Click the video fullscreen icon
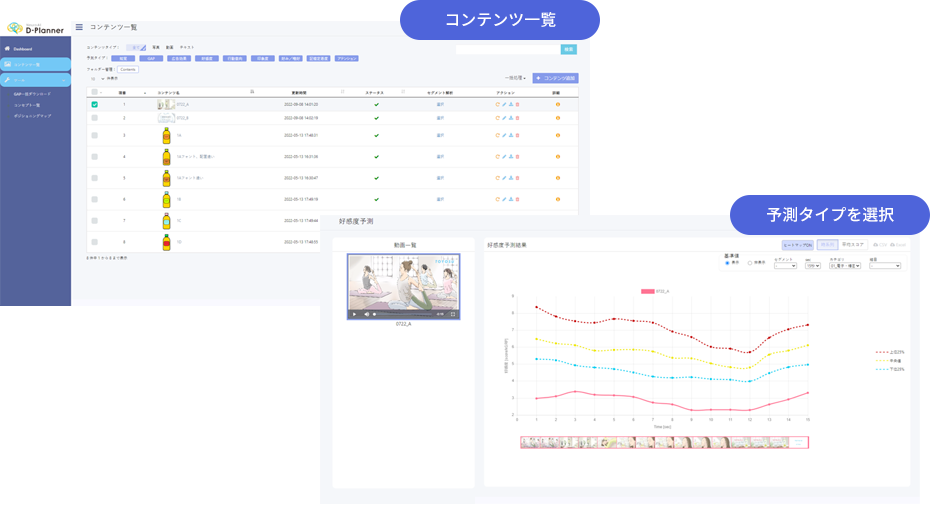Viewport: 930px width, 512px height. pyautogui.click(x=453, y=314)
